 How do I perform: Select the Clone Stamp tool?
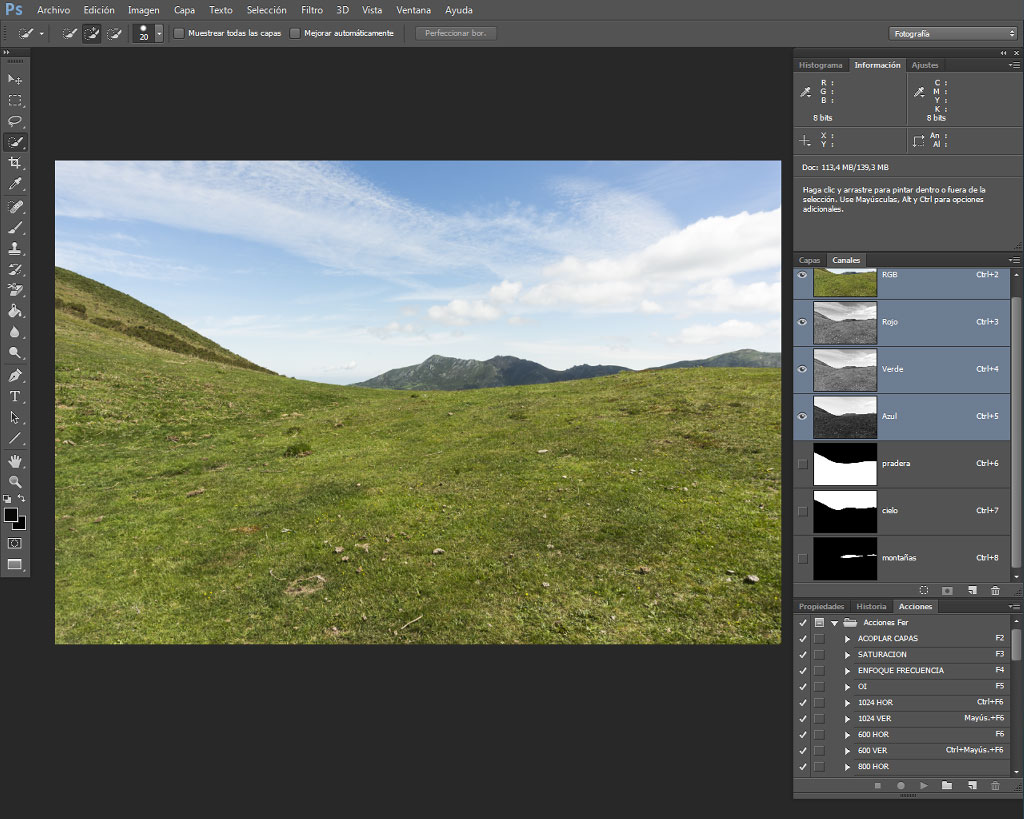click(x=15, y=248)
